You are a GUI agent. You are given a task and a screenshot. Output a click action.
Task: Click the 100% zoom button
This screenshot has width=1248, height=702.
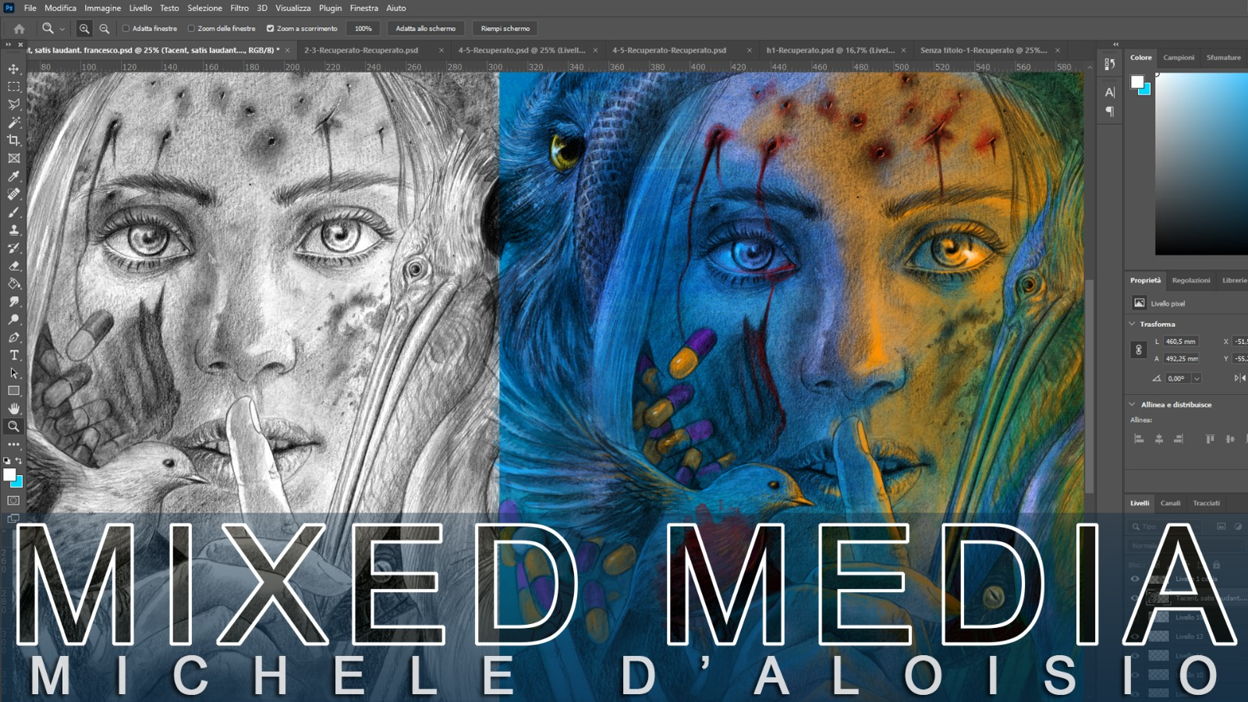click(363, 29)
